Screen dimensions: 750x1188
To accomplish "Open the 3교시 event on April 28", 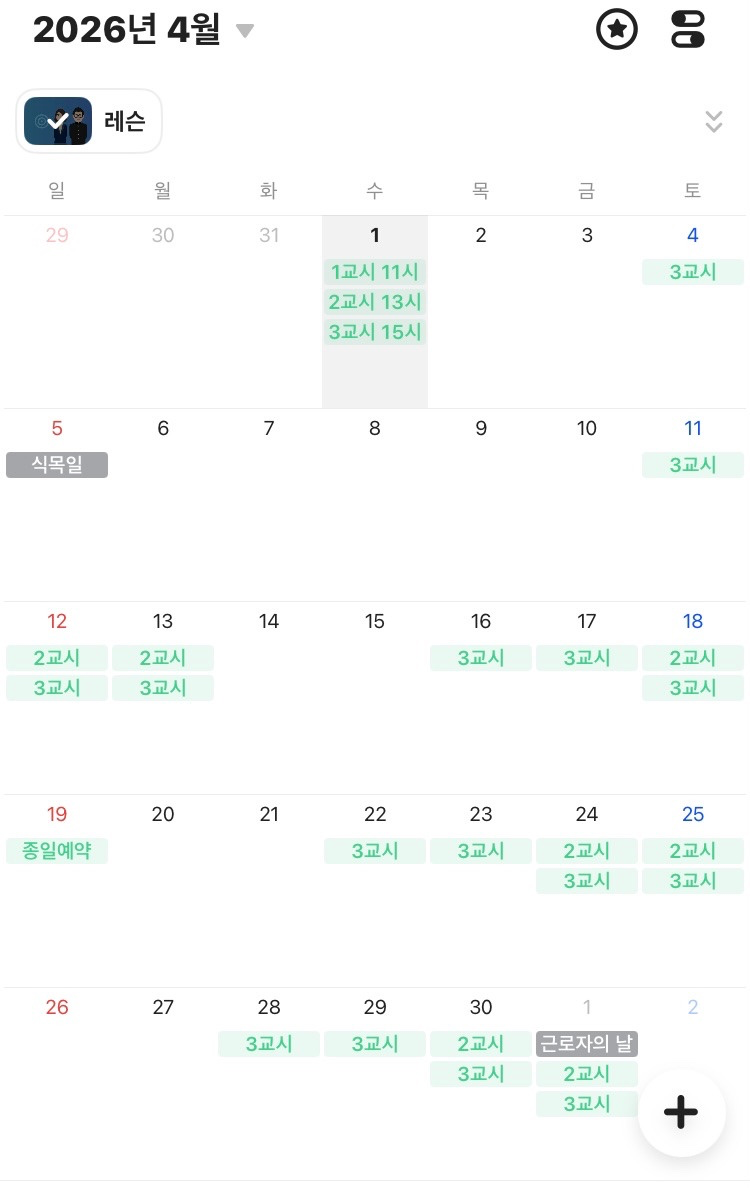I will (269, 1044).
